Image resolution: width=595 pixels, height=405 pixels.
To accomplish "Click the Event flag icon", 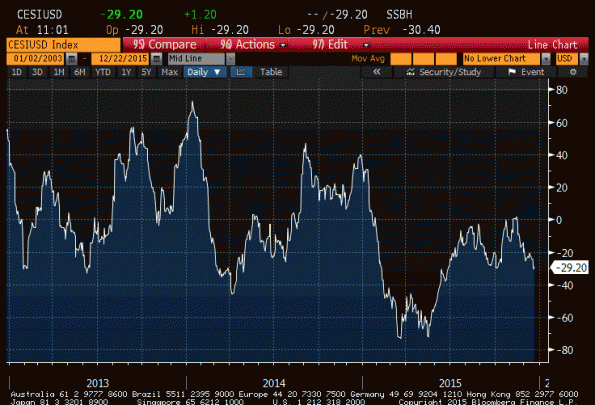I will (512, 72).
